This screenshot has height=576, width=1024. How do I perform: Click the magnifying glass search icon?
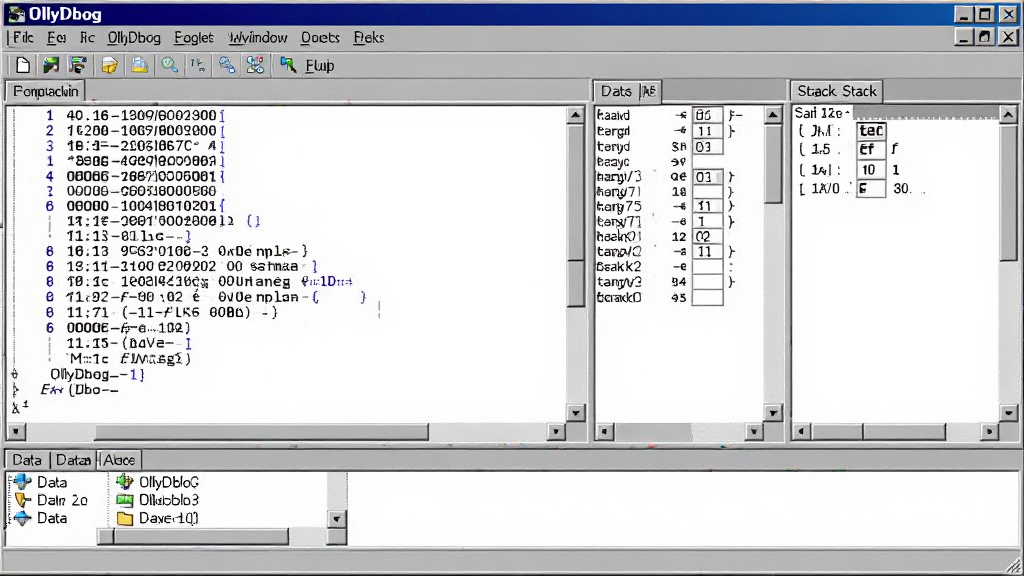tap(170, 65)
